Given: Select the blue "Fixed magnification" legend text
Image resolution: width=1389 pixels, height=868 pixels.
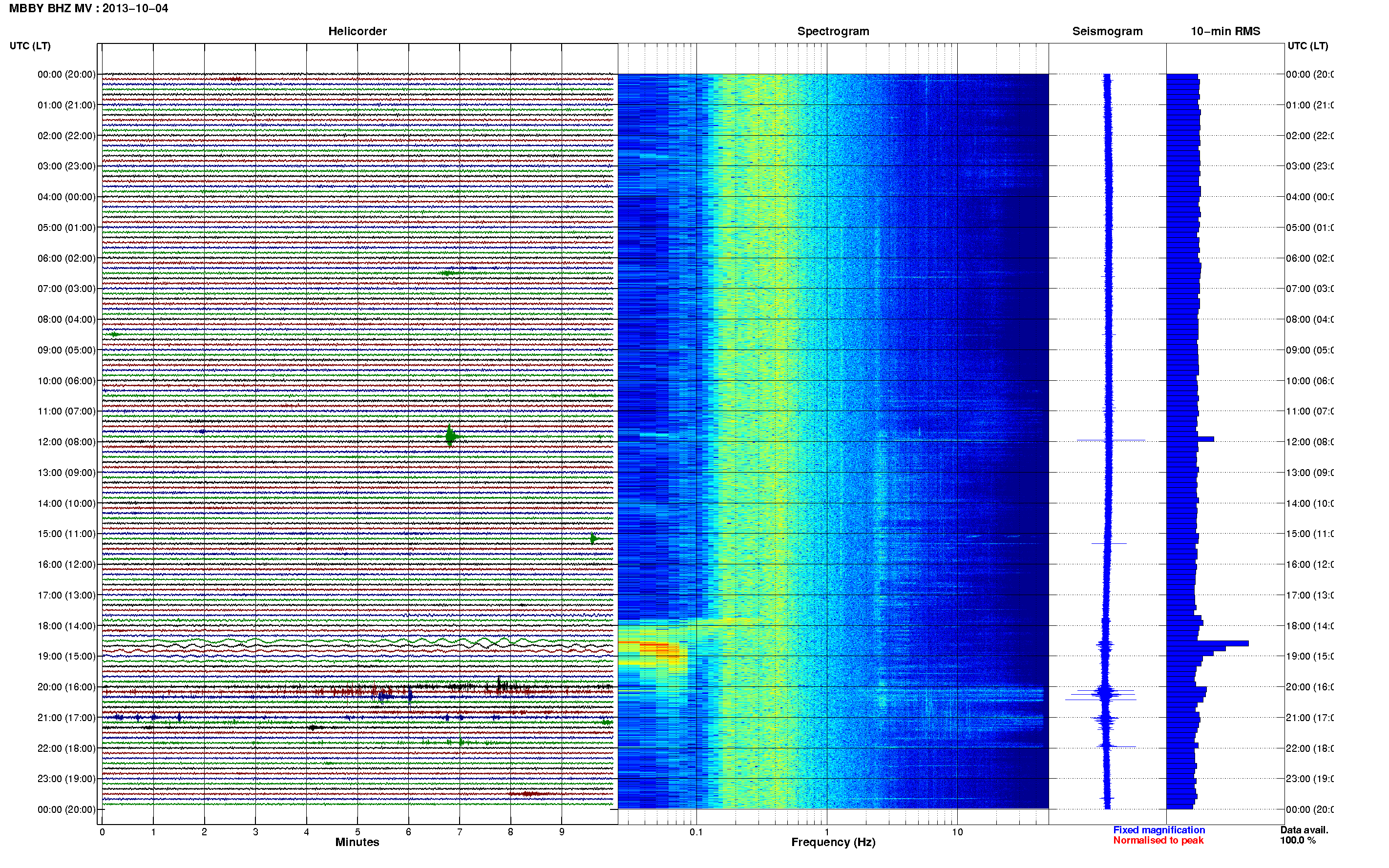Looking at the screenshot, I should [x=1159, y=830].
